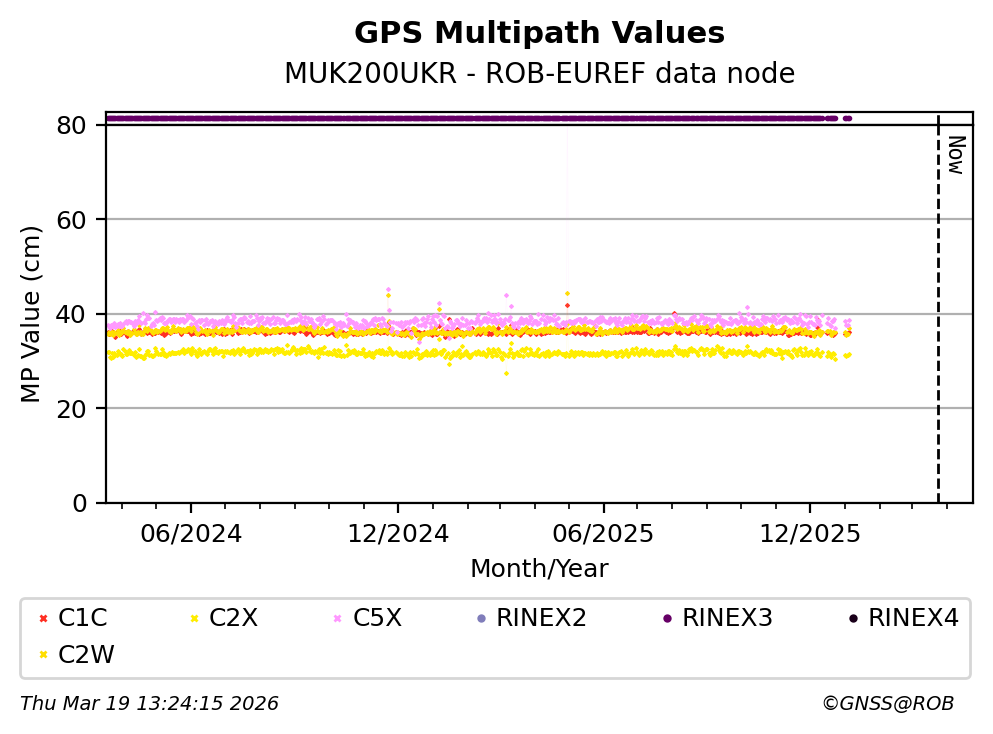Image resolution: width=993 pixels, height=734 pixels.
Task: Click the RINEX2 legend dot
Action: tap(481, 618)
